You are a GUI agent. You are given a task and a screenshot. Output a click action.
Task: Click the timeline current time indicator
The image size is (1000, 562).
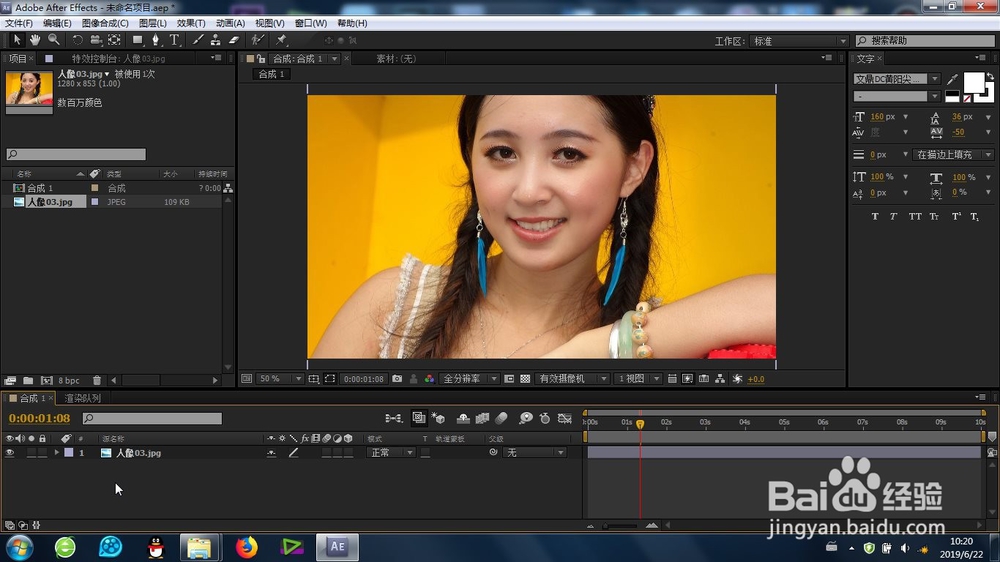coord(640,424)
